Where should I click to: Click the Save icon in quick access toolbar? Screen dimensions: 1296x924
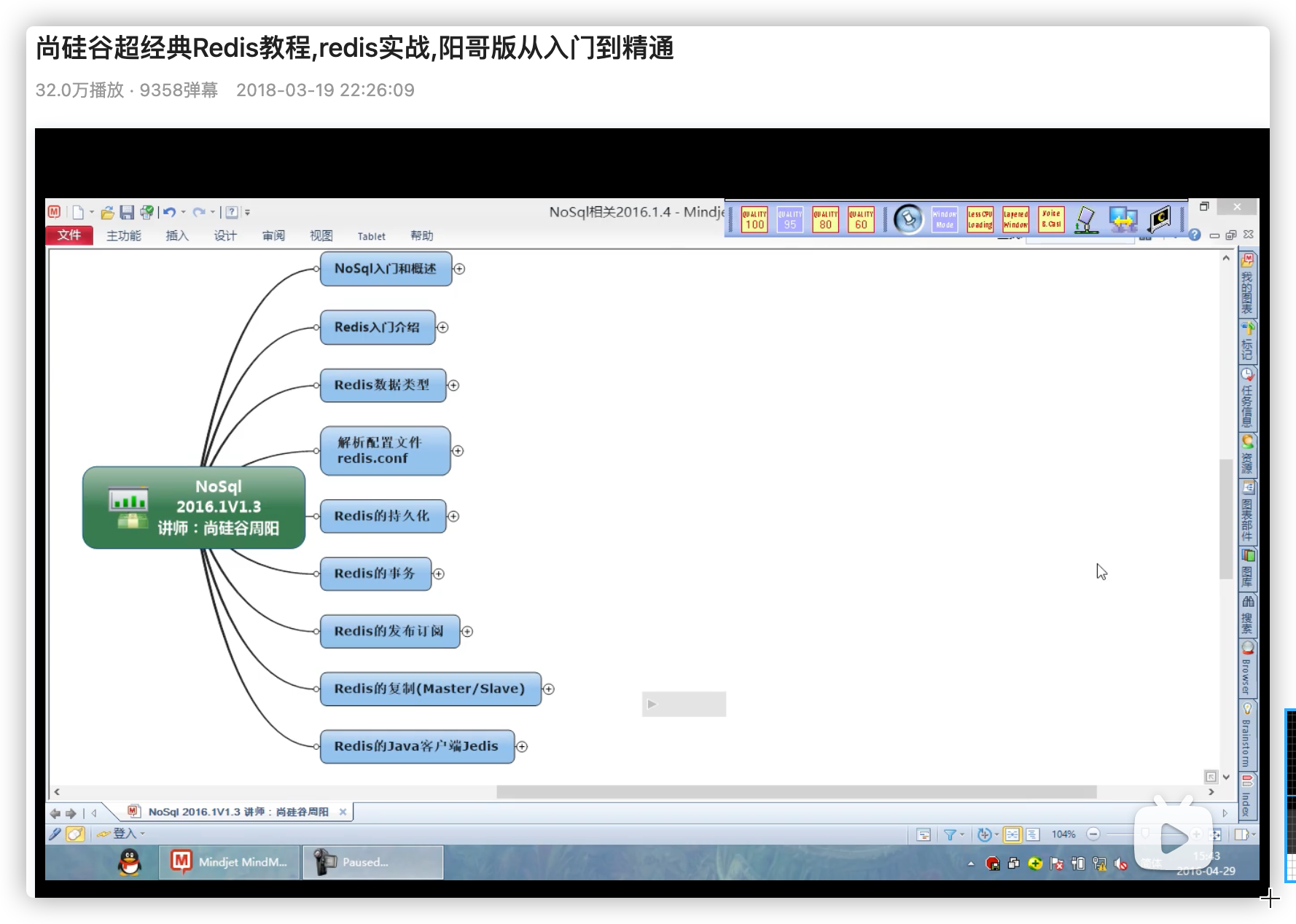[127, 212]
